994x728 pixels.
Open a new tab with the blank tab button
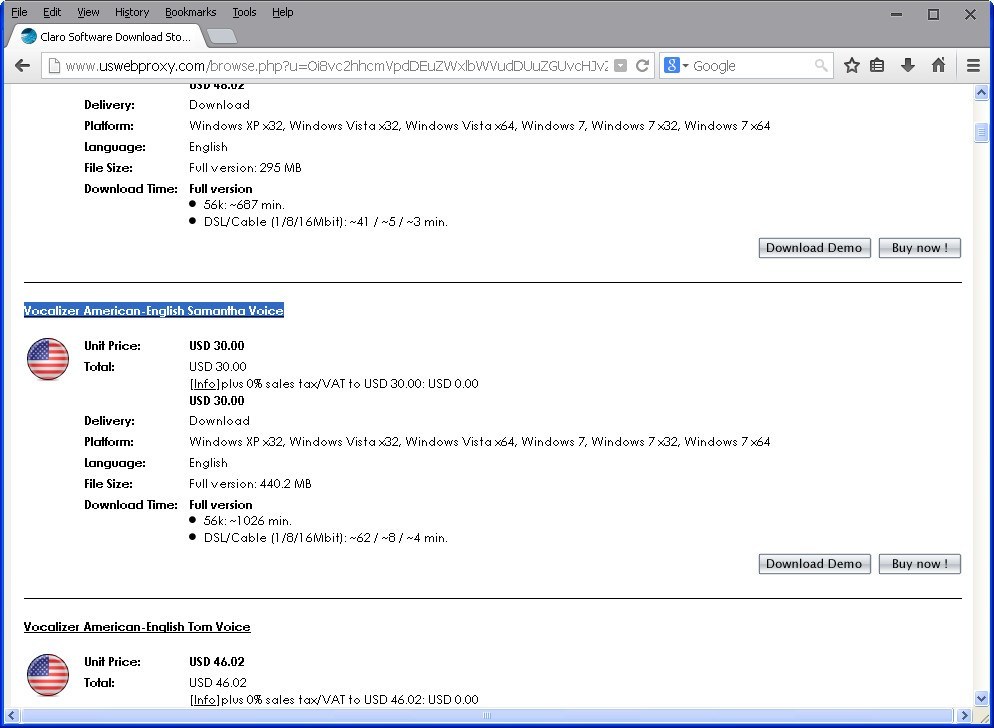tap(222, 37)
